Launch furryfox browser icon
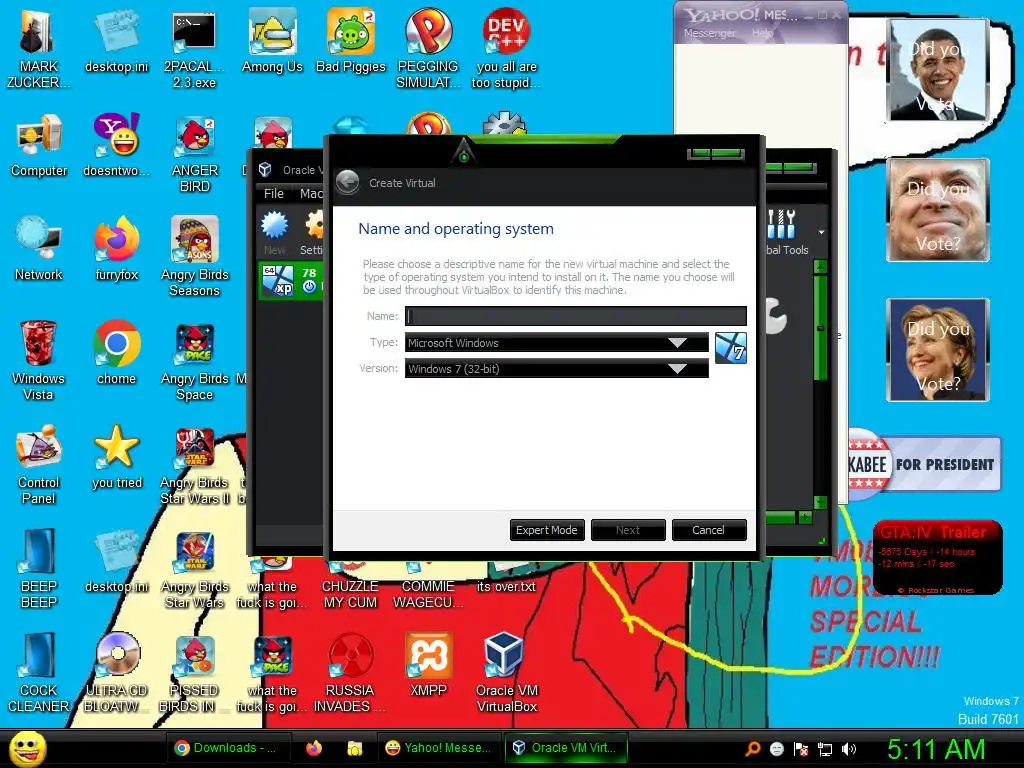This screenshot has height=768, width=1024. tap(116, 249)
